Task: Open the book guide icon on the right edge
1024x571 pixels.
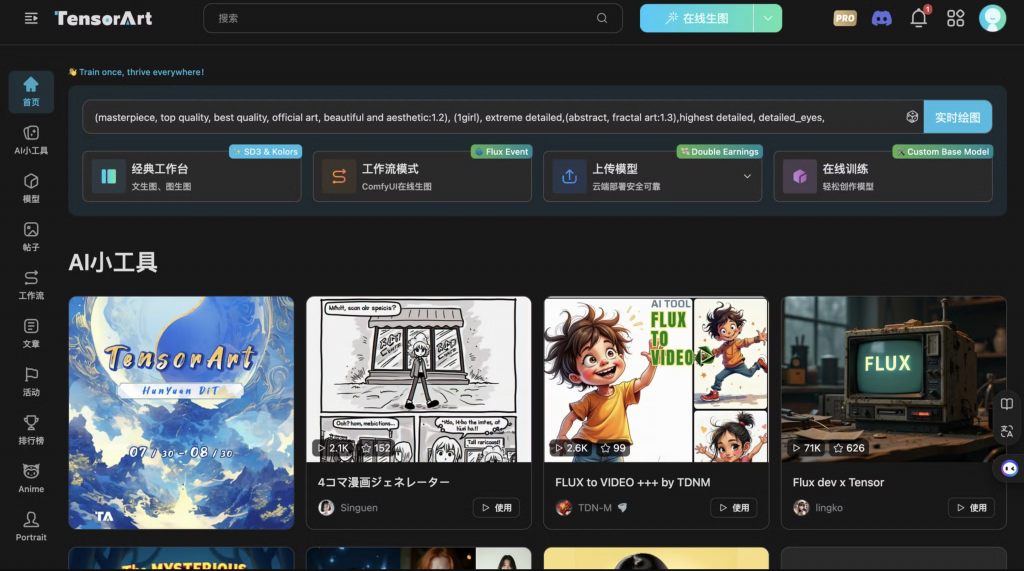Action: pyautogui.click(x=1006, y=404)
